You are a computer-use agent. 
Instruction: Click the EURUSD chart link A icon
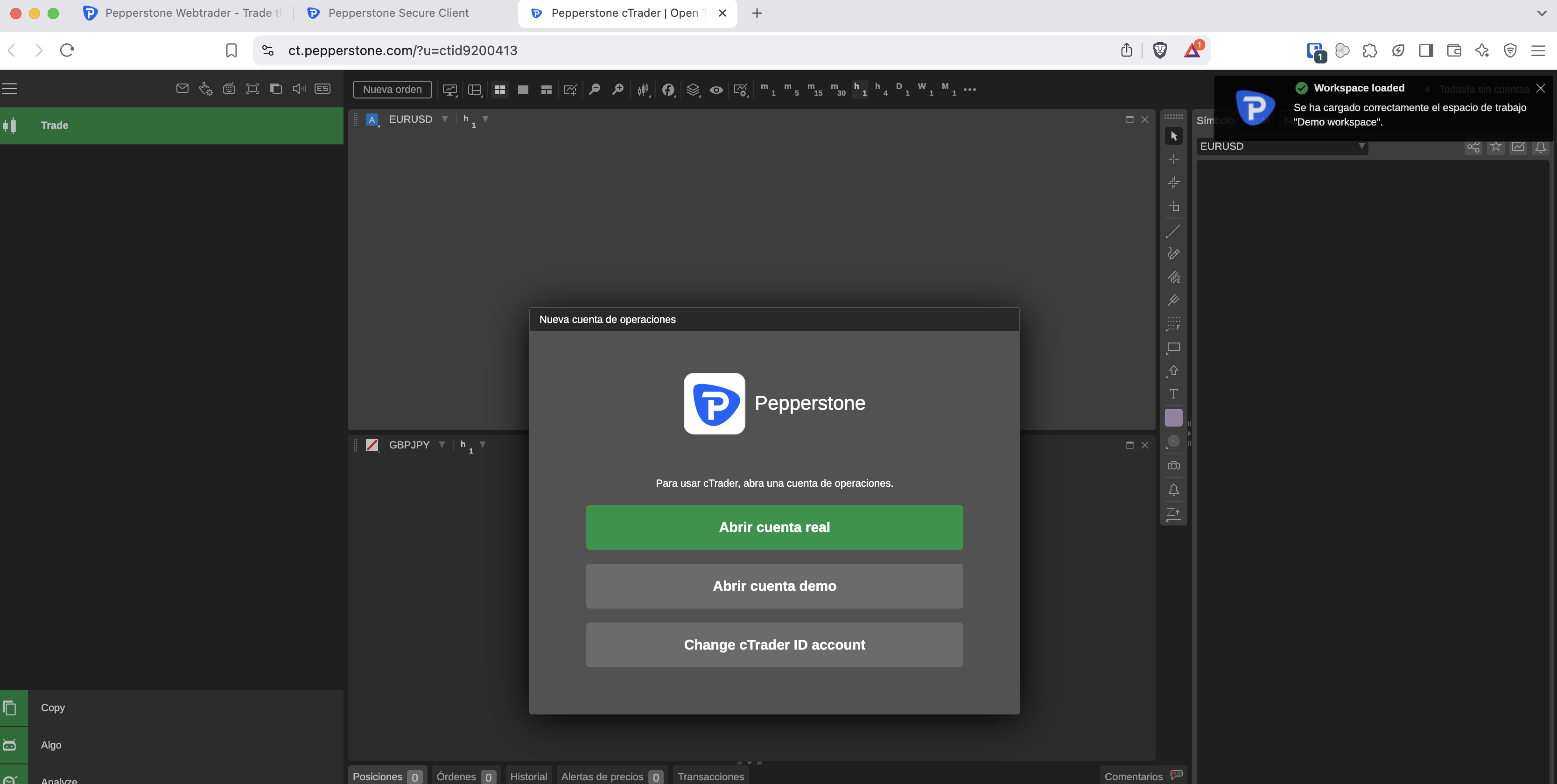(372, 119)
